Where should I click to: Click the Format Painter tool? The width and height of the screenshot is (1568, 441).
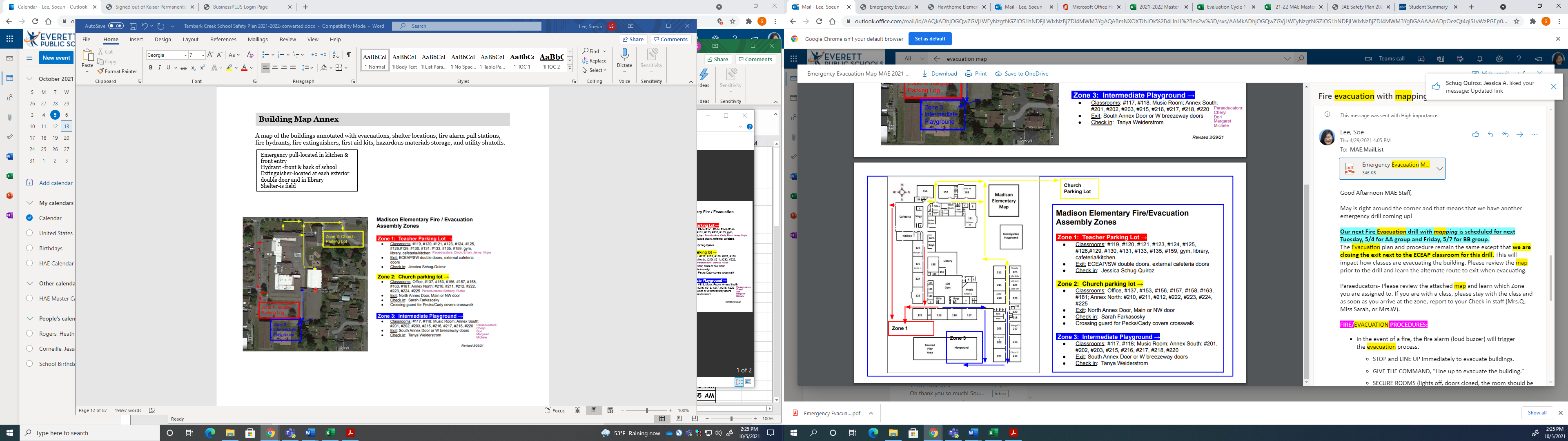coord(117,71)
